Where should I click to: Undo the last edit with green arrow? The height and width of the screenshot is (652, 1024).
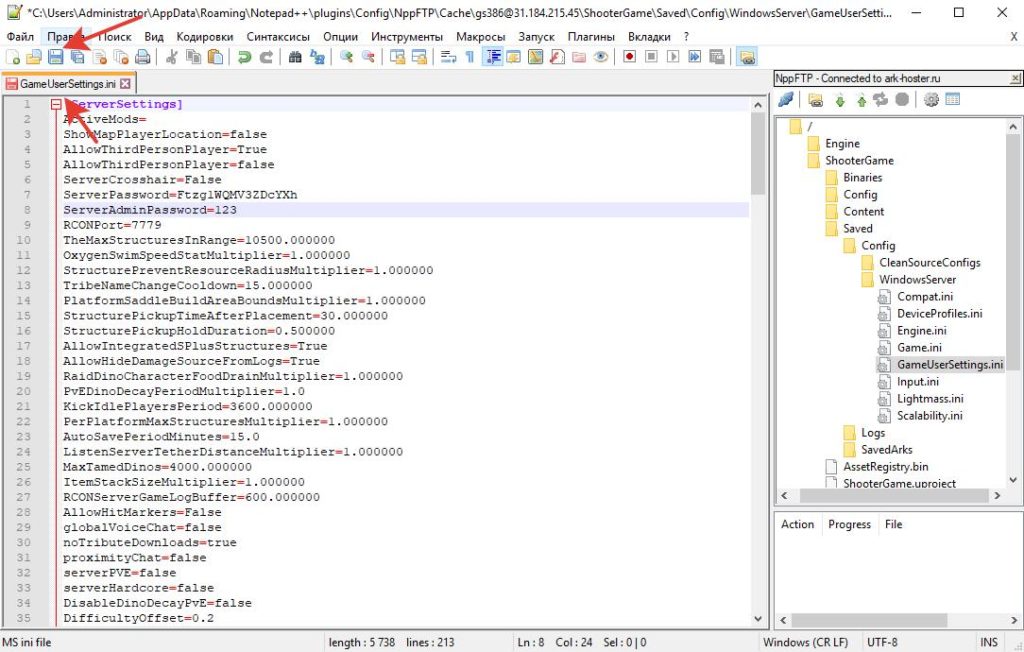244,57
